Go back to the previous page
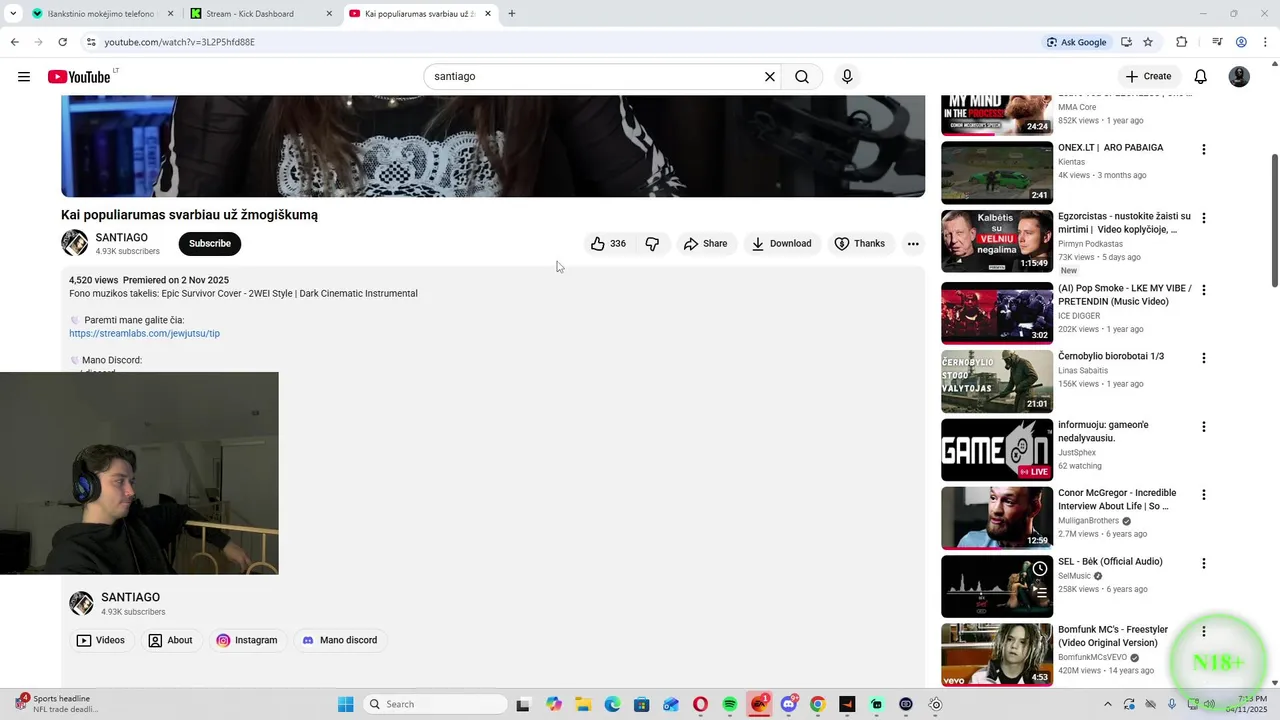 pos(14,42)
